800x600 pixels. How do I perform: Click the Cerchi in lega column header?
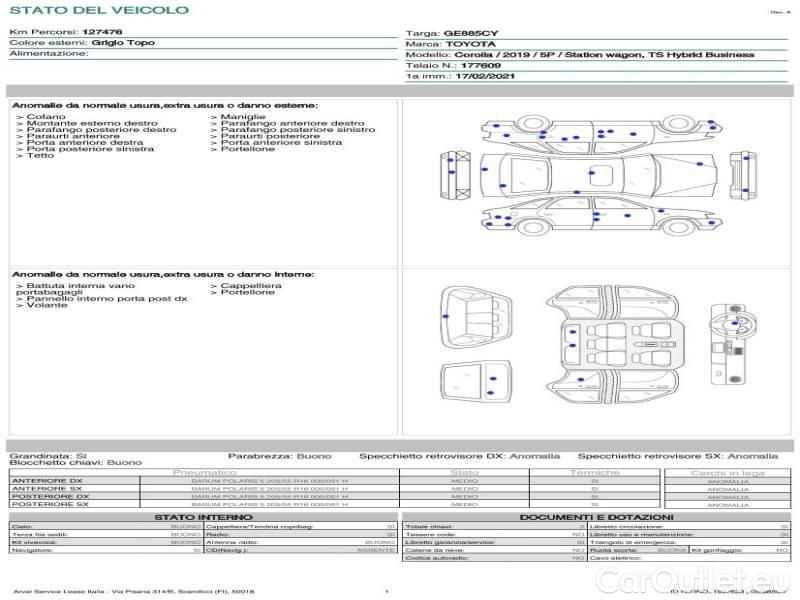(x=727, y=472)
